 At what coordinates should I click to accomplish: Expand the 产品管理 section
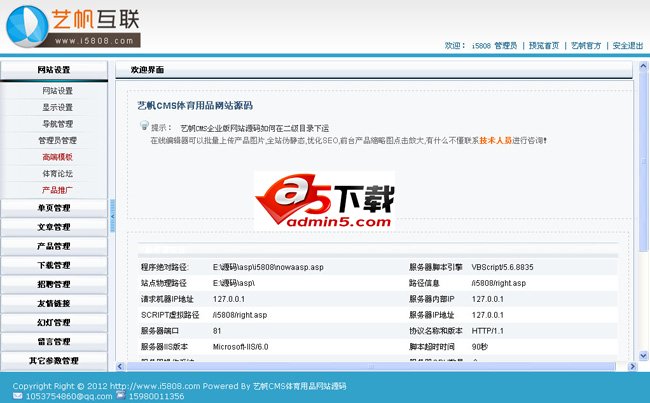54,246
